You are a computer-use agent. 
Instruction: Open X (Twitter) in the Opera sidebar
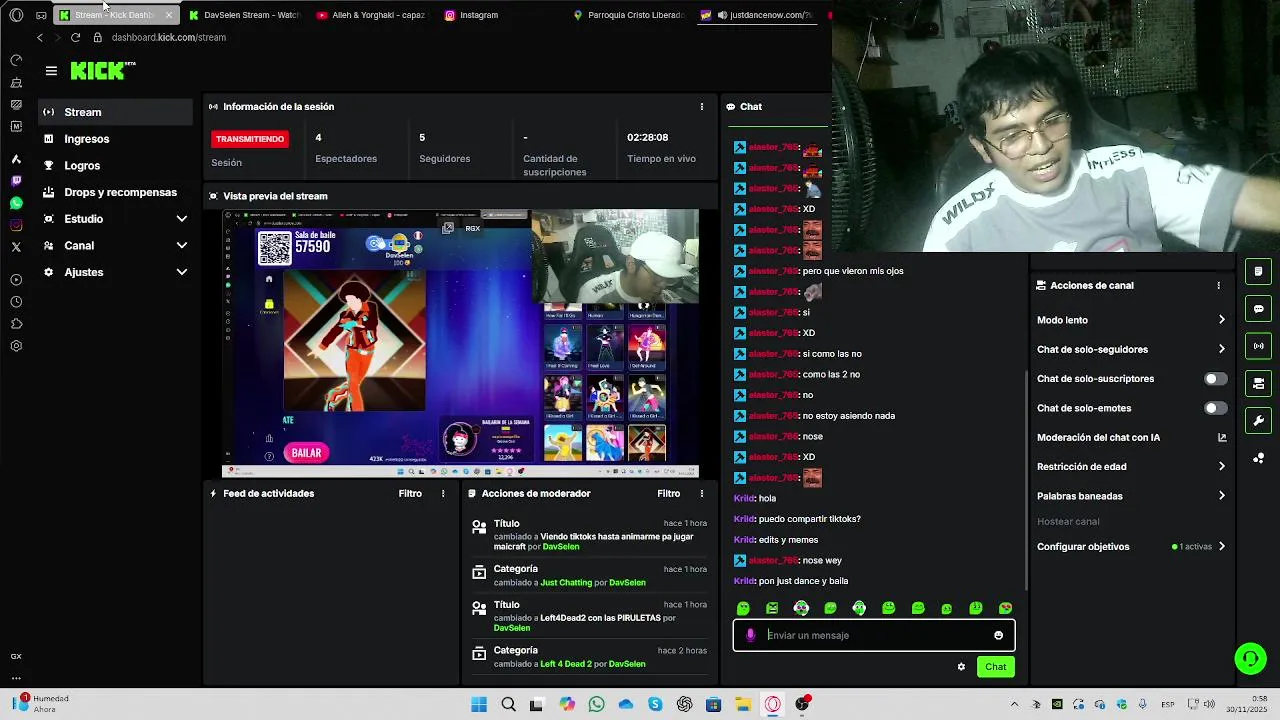(16, 247)
